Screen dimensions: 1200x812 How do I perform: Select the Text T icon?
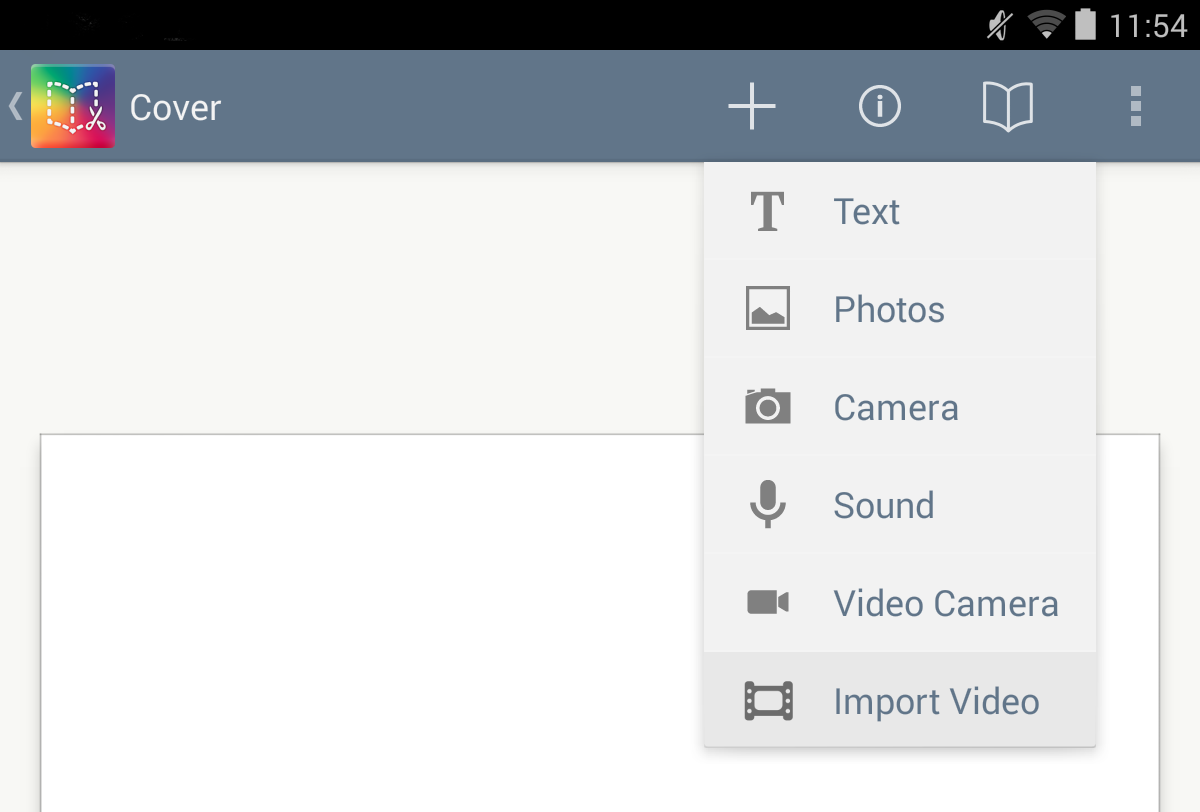coord(768,211)
